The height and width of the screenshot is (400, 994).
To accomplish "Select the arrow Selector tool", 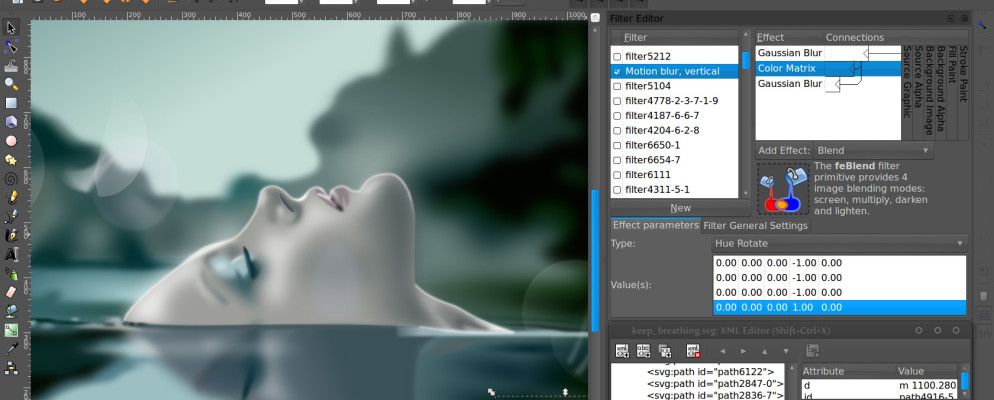I will pyautogui.click(x=11, y=27).
